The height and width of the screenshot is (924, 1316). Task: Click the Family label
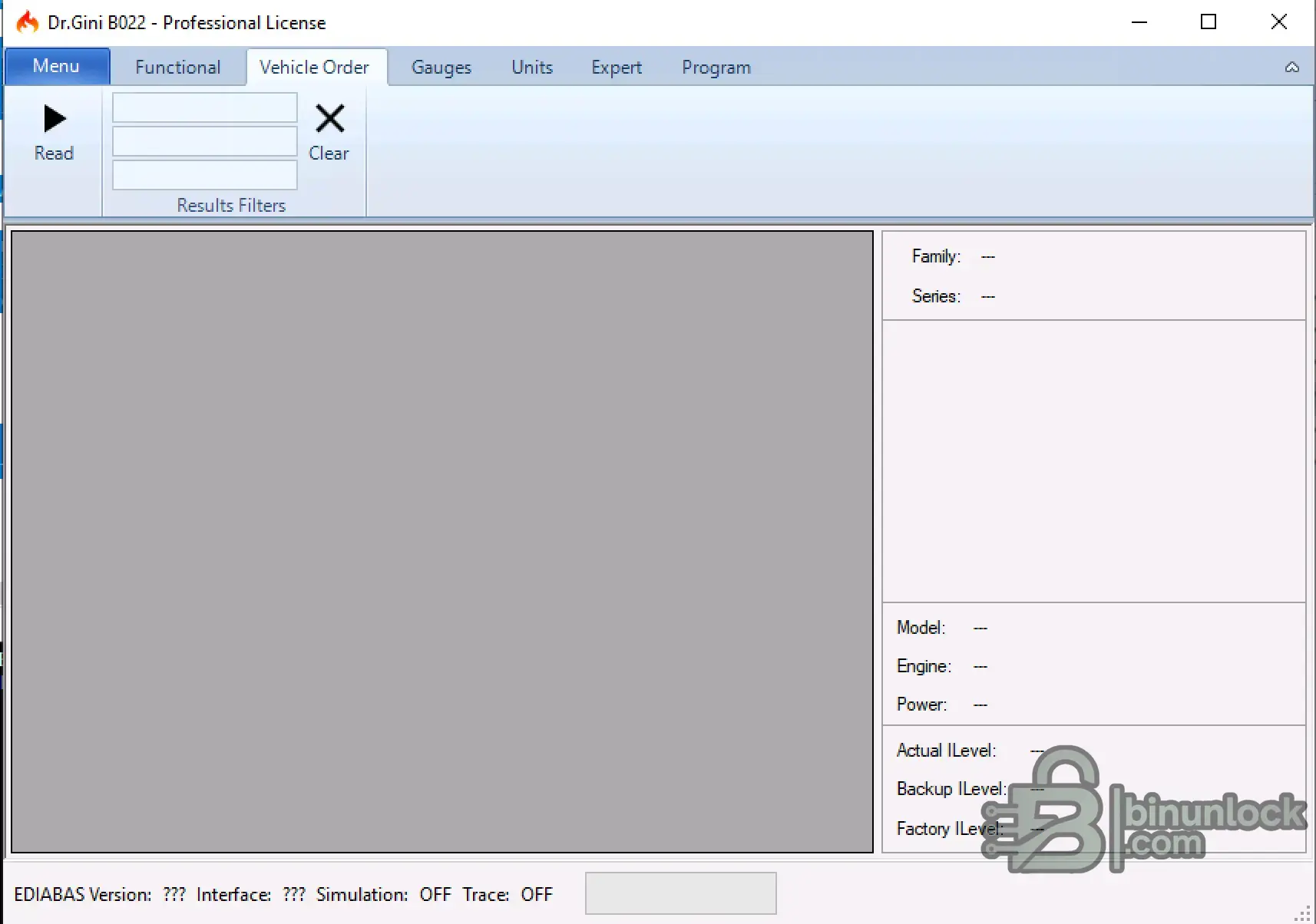tap(936, 256)
